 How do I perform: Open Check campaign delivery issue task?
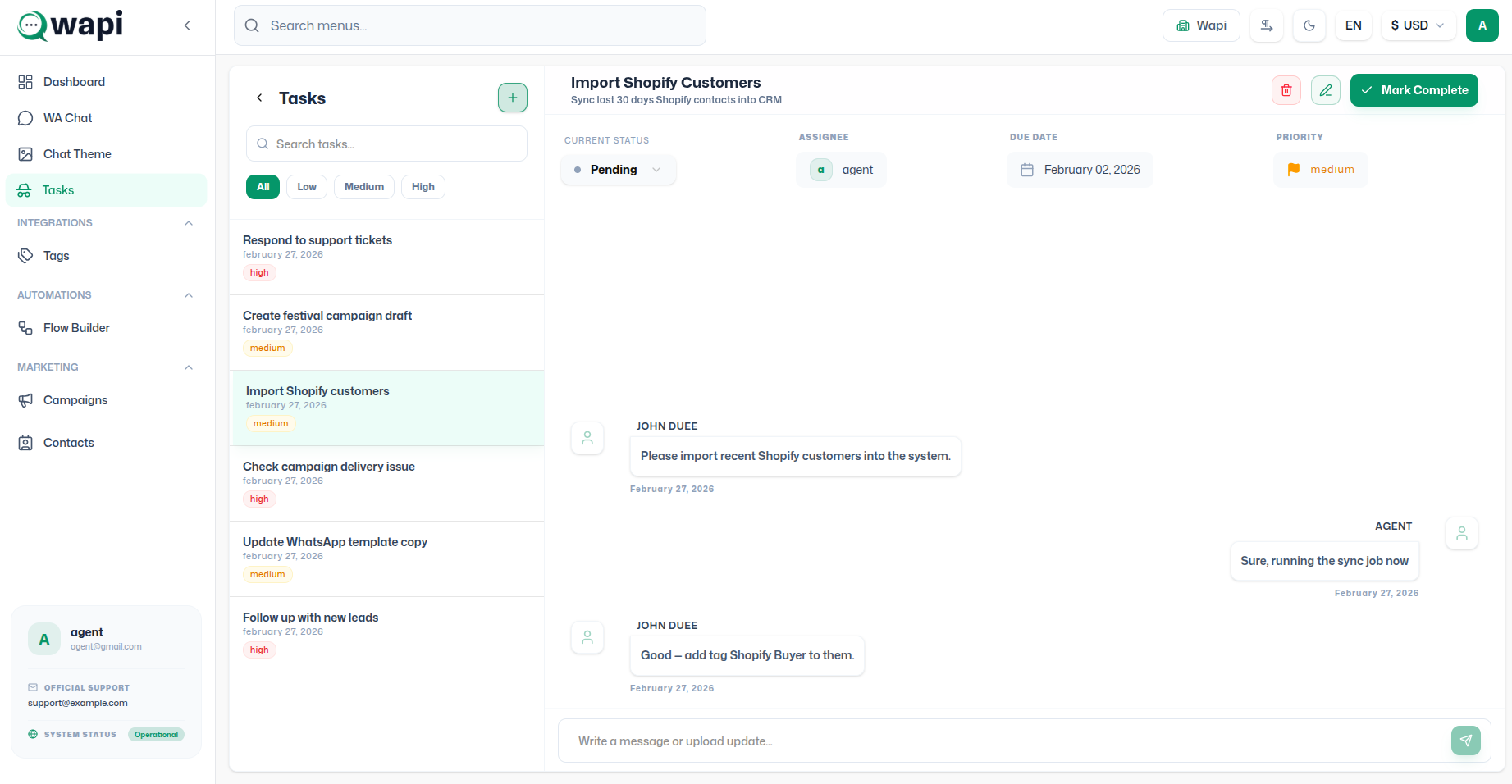pos(386,483)
